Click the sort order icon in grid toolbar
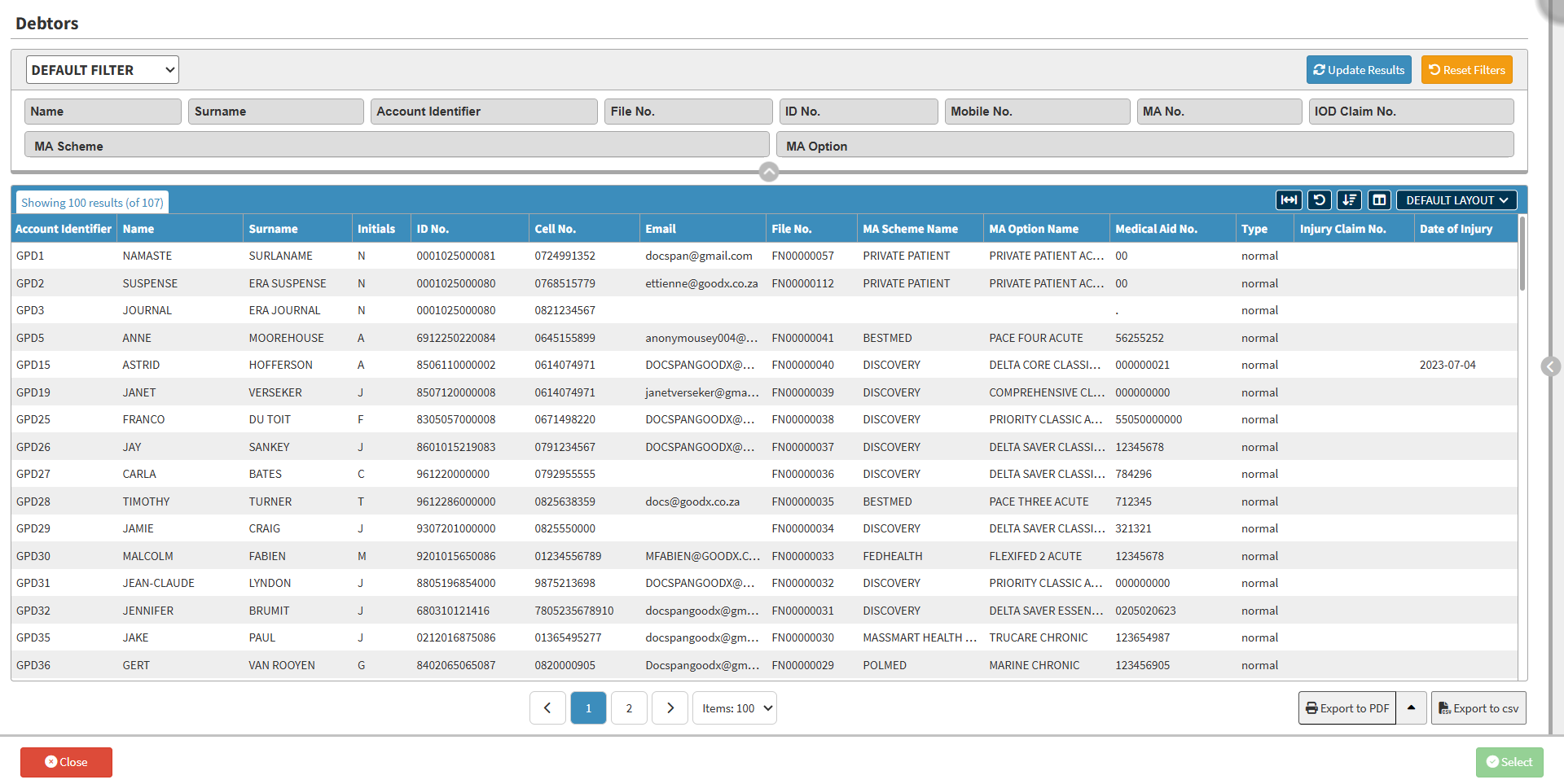 click(1349, 200)
